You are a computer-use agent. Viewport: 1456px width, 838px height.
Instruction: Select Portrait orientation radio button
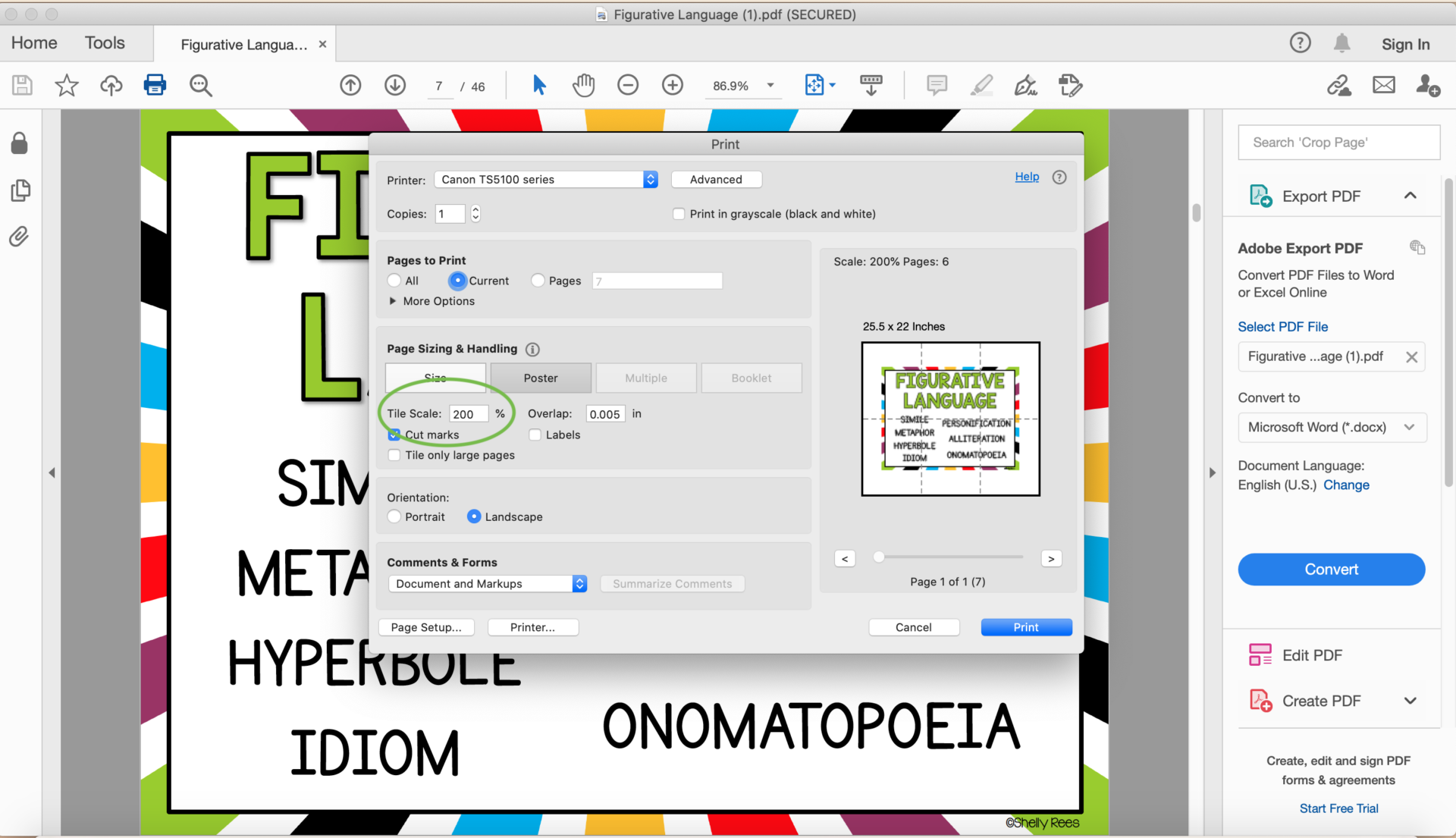point(394,517)
